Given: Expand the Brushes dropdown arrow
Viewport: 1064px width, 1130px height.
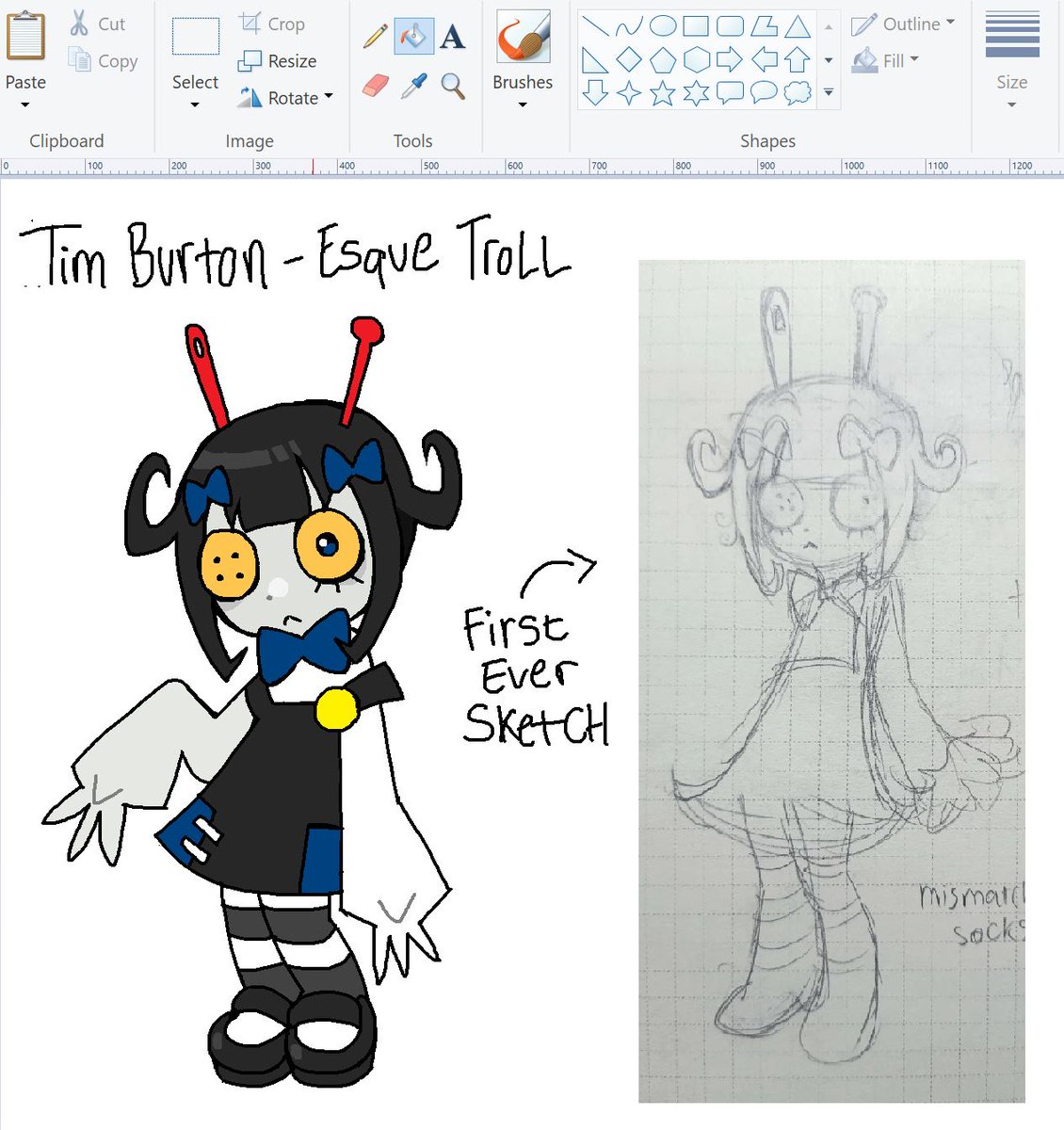Looking at the screenshot, I should [x=523, y=105].
